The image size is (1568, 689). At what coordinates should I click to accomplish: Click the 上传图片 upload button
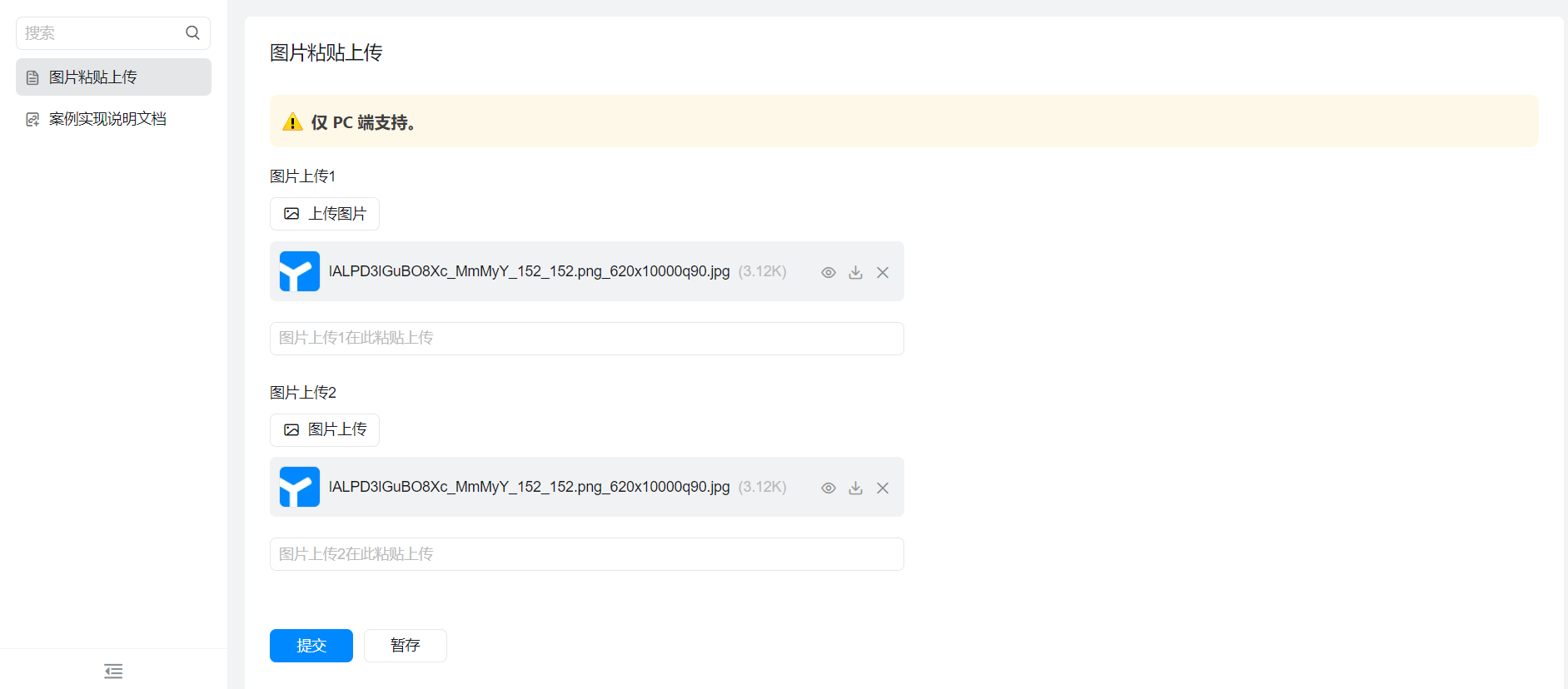(325, 214)
